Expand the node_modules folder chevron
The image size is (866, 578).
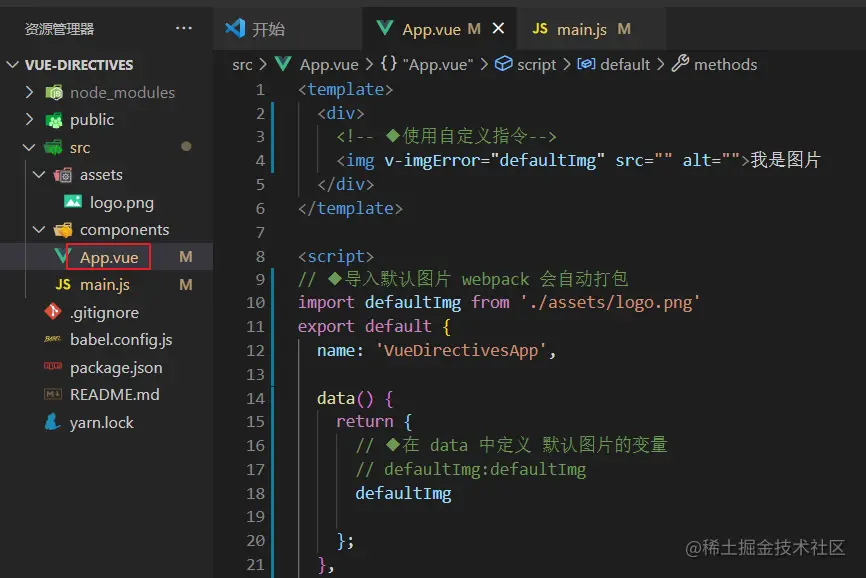tap(29, 92)
